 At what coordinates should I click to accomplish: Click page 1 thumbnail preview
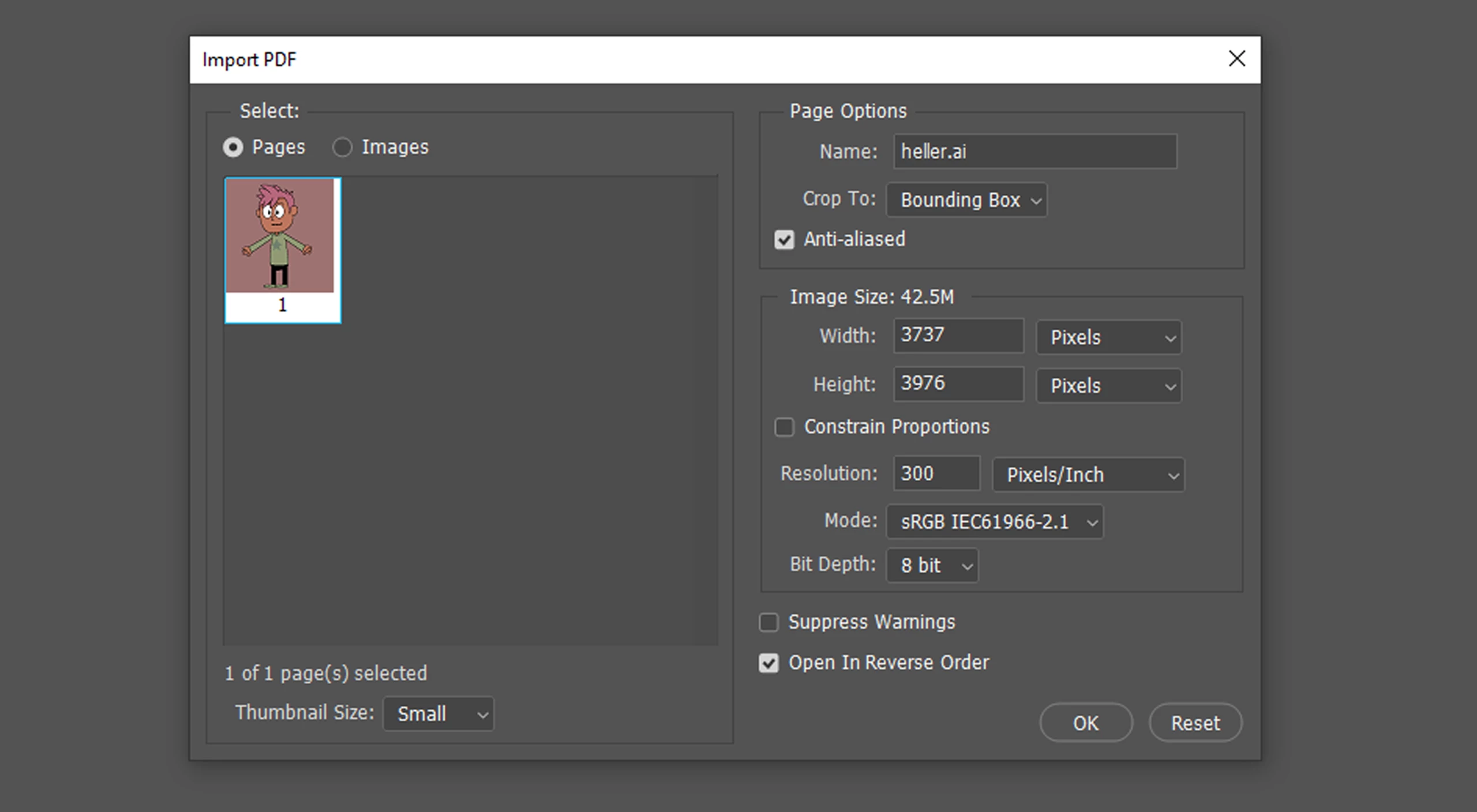tap(282, 249)
